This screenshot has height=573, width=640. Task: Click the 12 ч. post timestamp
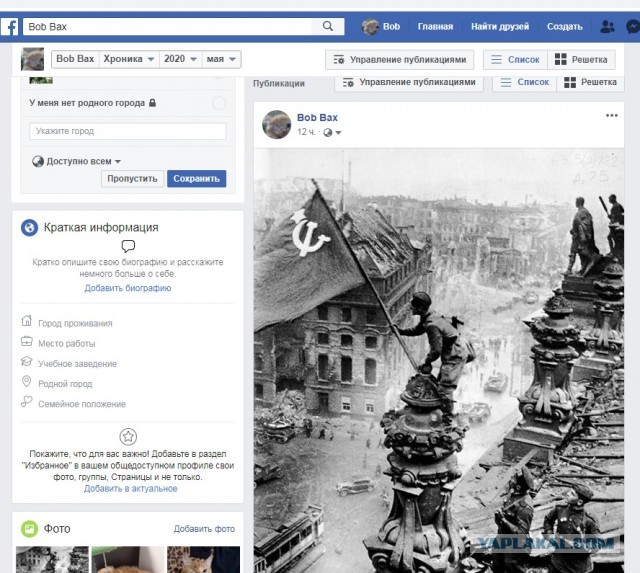click(x=306, y=132)
